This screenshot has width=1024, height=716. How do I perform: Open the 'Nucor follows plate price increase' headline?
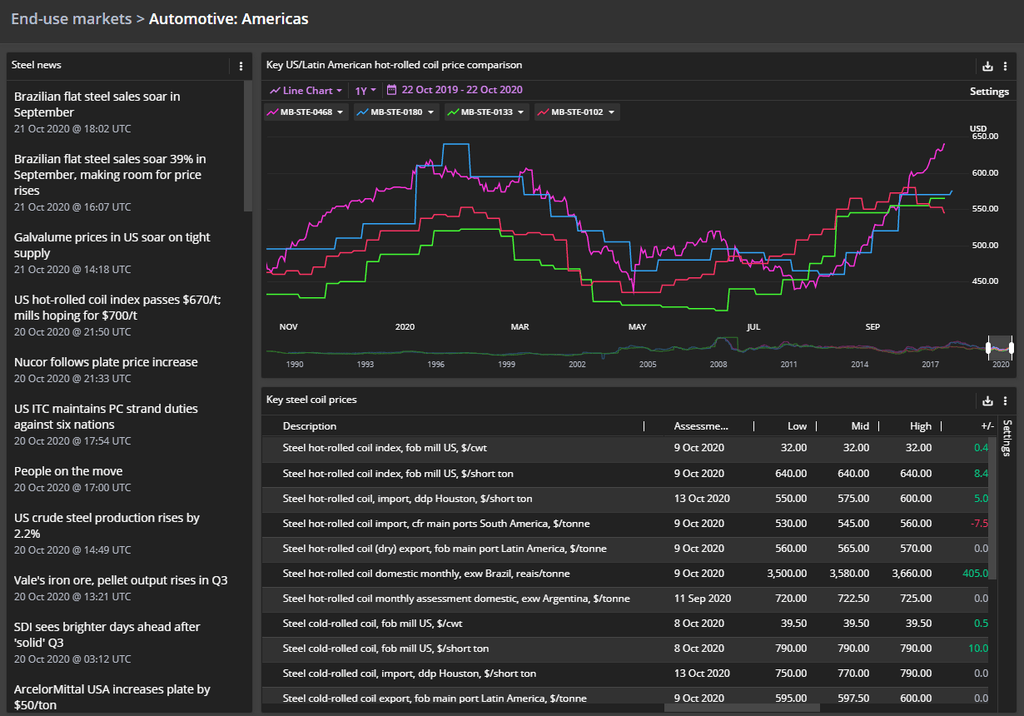(x=106, y=362)
